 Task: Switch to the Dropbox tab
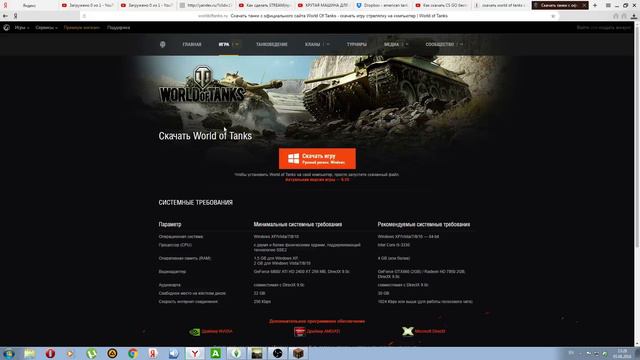382,5
